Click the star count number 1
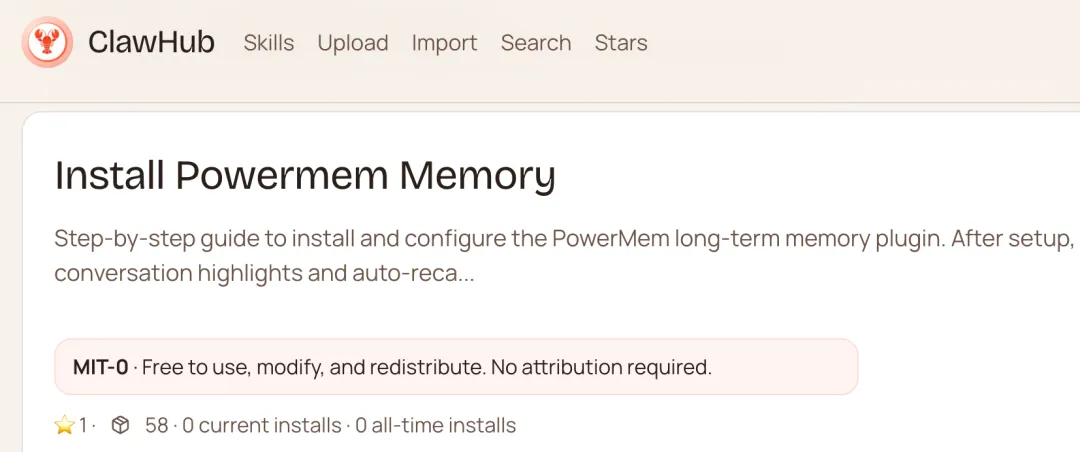 coord(83,426)
